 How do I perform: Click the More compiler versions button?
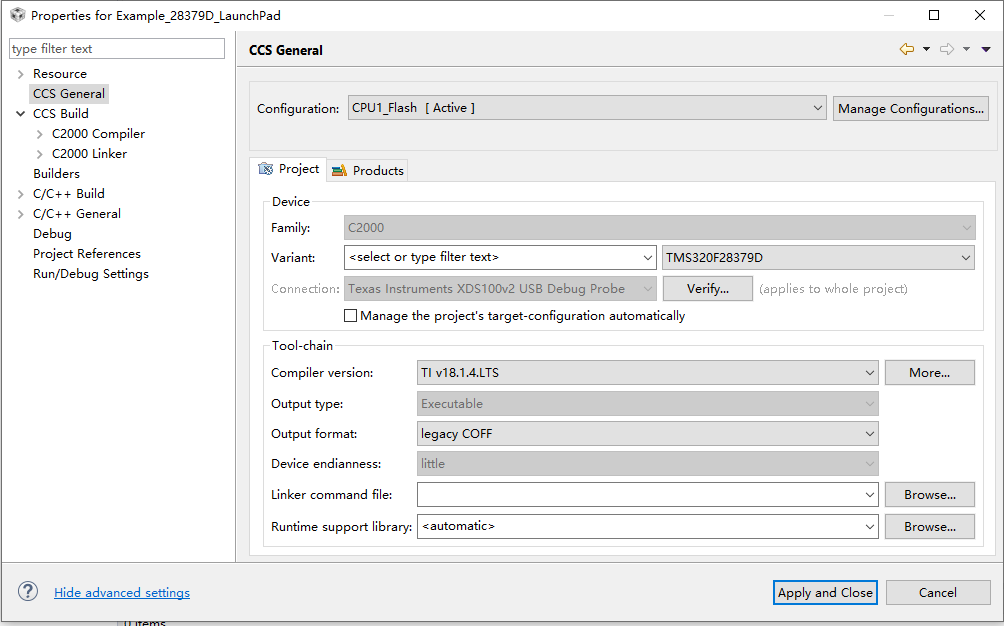pos(930,373)
